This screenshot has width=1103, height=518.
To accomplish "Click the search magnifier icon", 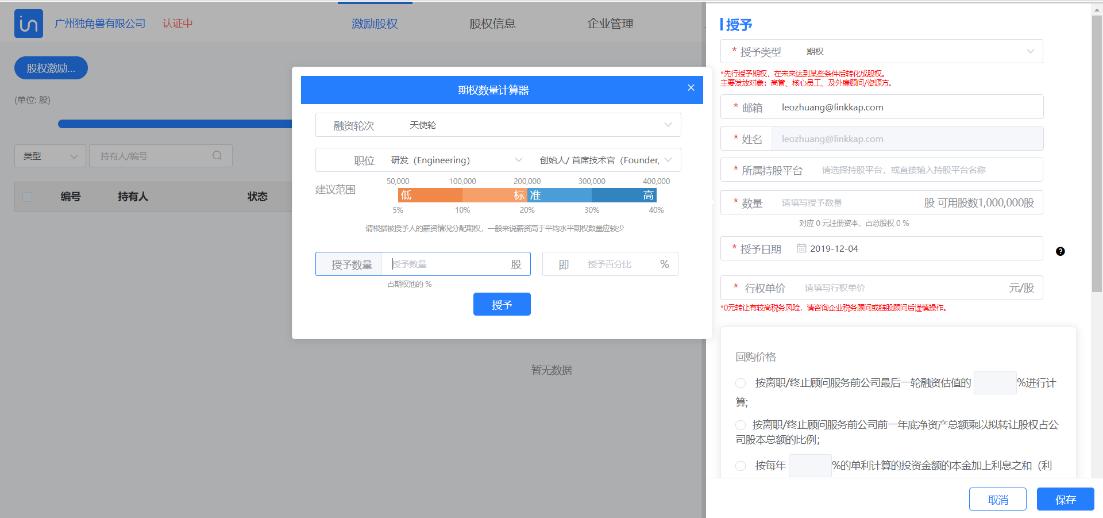I will (x=217, y=156).
